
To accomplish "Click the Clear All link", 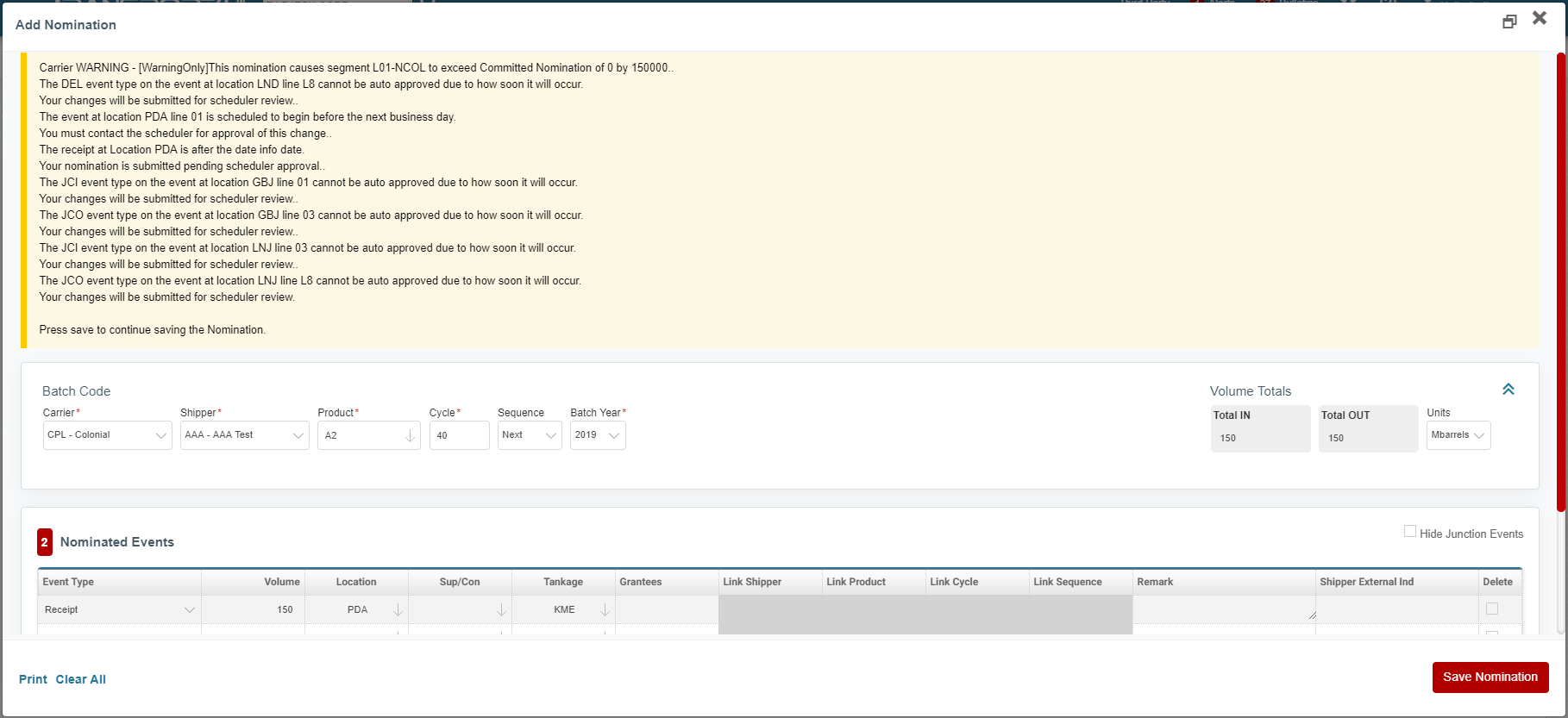I will (81, 679).
